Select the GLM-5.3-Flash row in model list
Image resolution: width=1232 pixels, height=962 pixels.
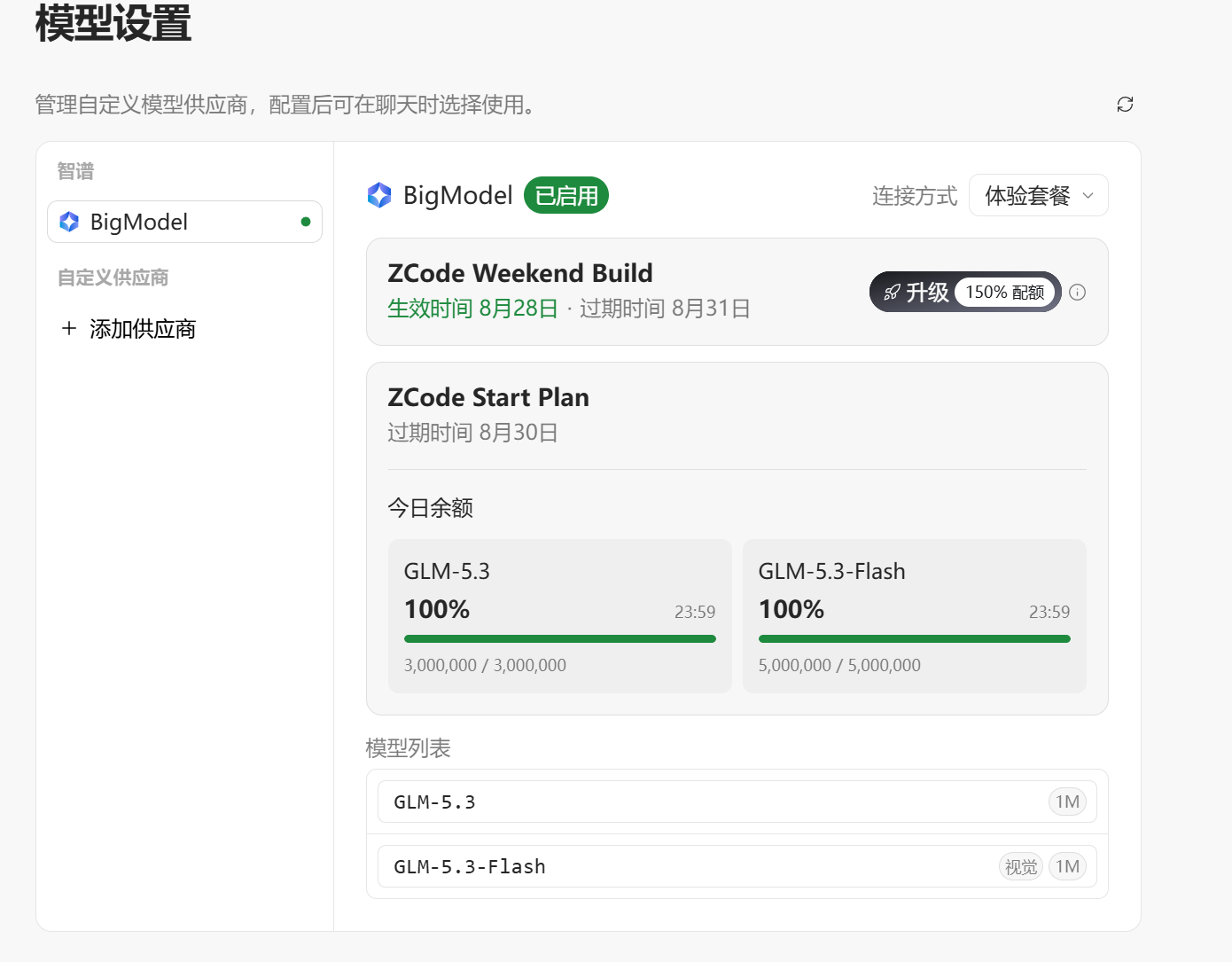(x=737, y=866)
